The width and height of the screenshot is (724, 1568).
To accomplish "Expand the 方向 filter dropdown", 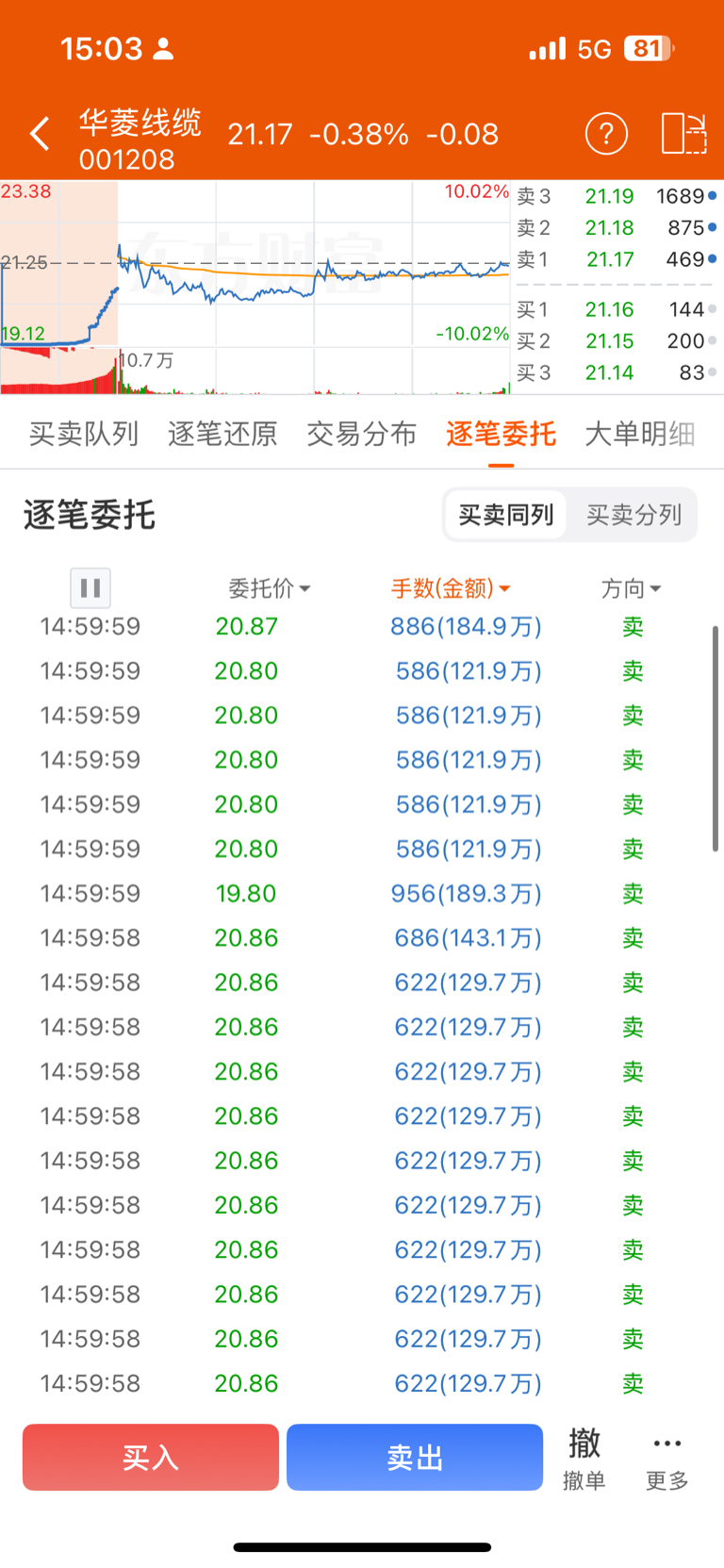I will click(x=632, y=588).
